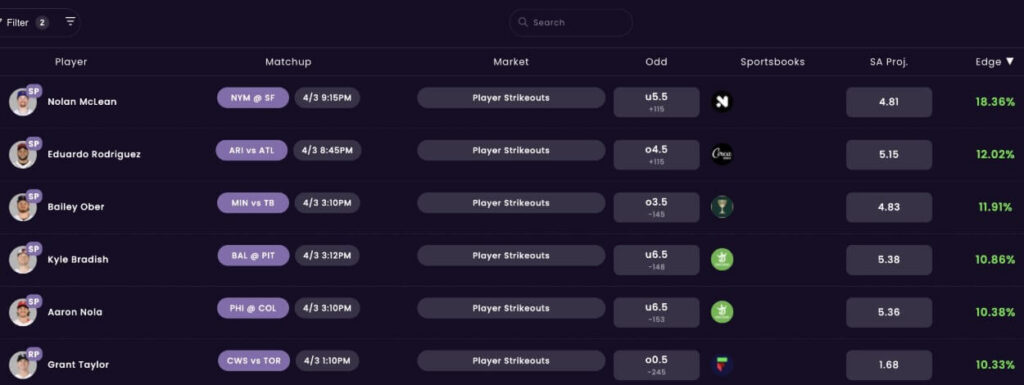Click the 5.38 SA projection value
This screenshot has height=385, width=1024.
(889, 260)
